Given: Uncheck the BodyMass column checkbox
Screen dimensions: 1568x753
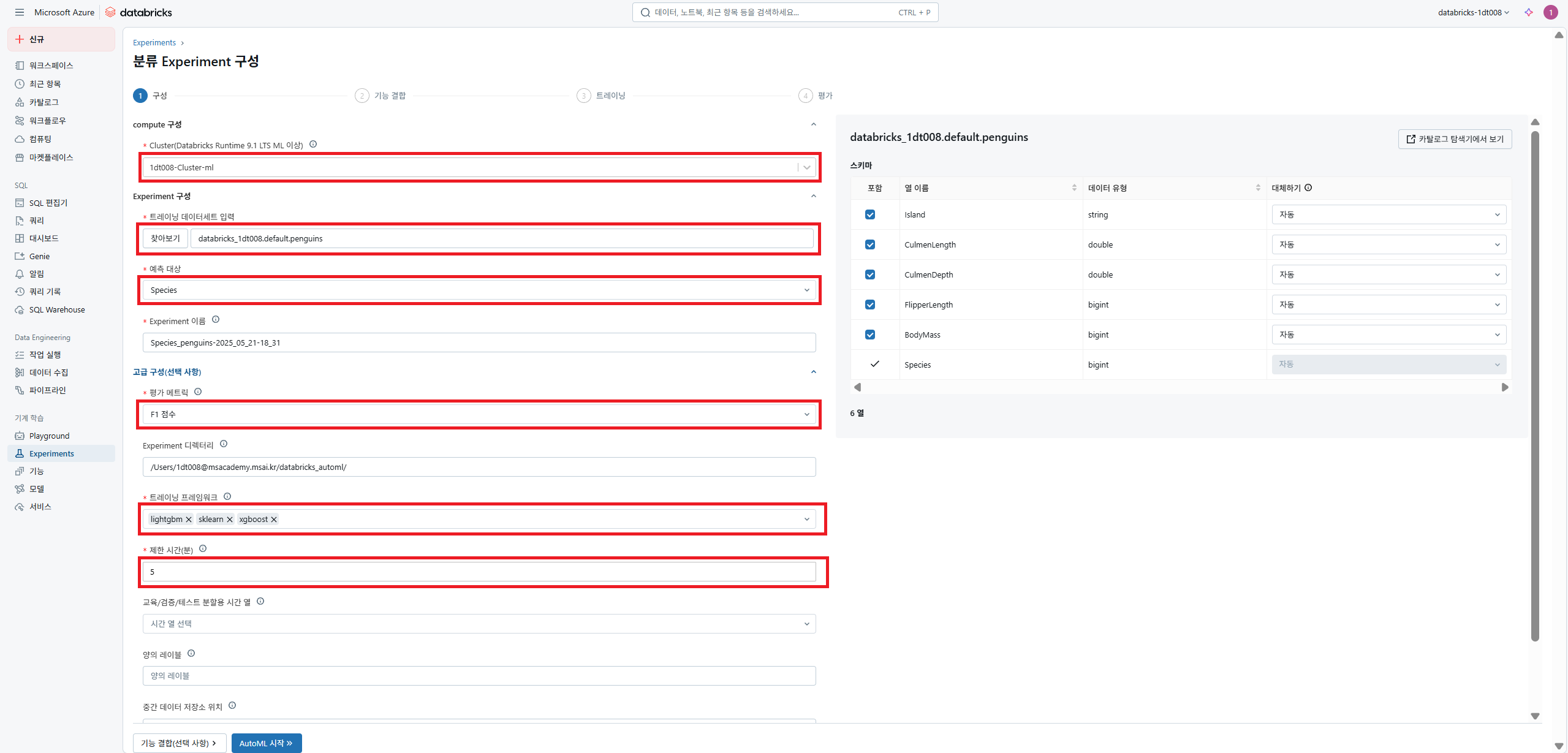Looking at the screenshot, I should click(870, 335).
